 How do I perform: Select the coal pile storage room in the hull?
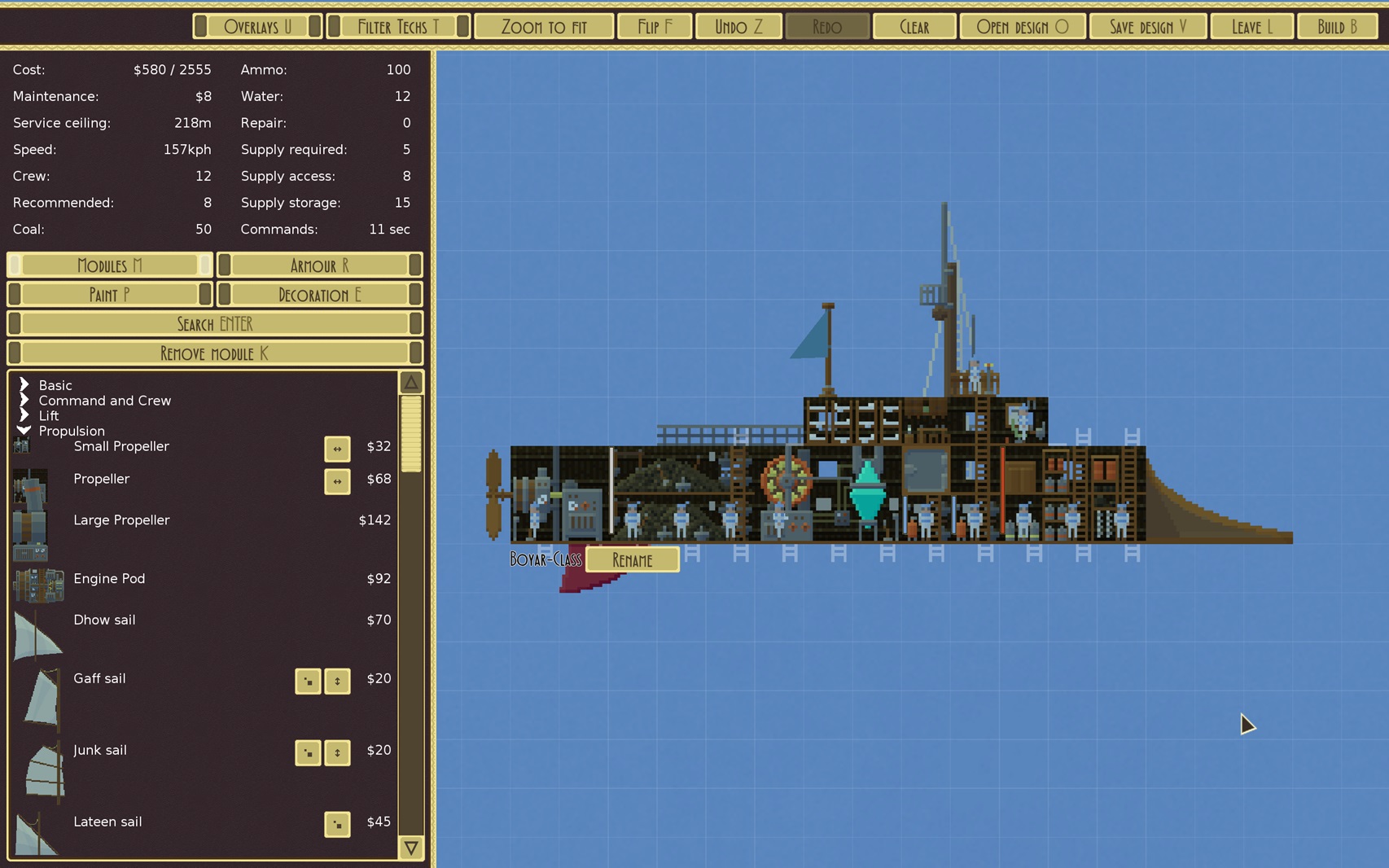click(672, 497)
